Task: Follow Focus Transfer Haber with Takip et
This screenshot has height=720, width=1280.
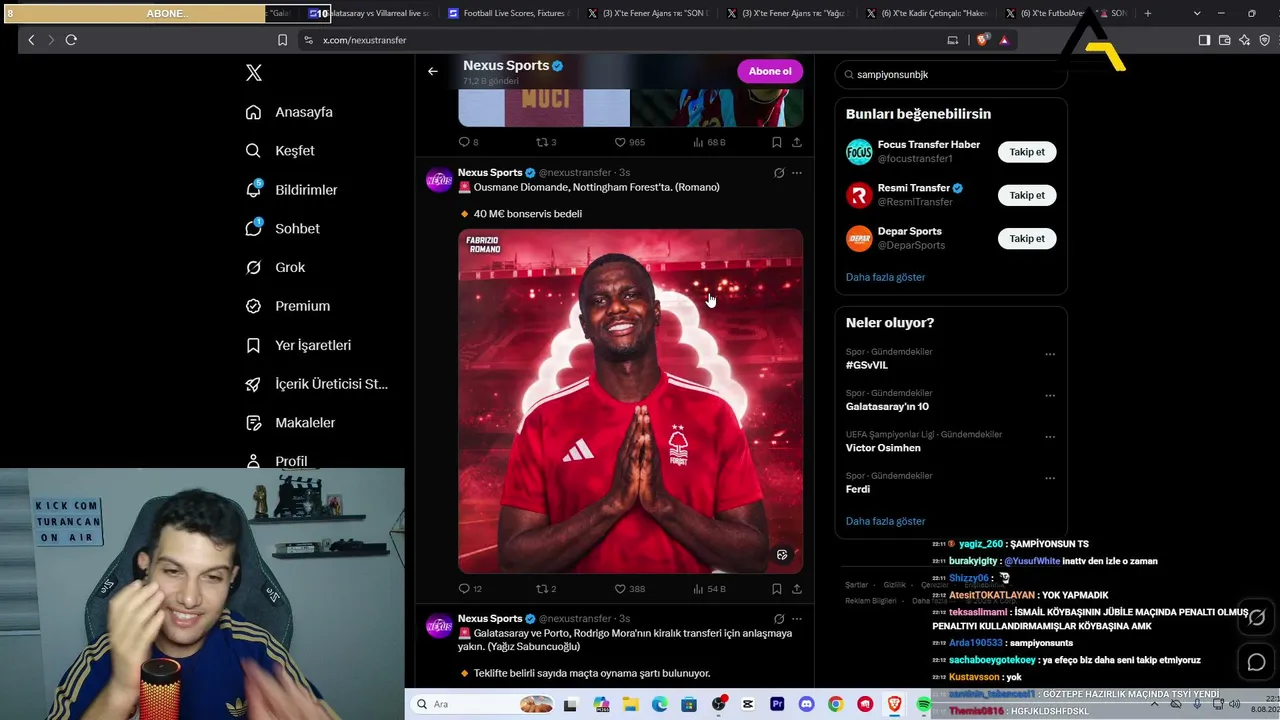Action: tap(1027, 152)
